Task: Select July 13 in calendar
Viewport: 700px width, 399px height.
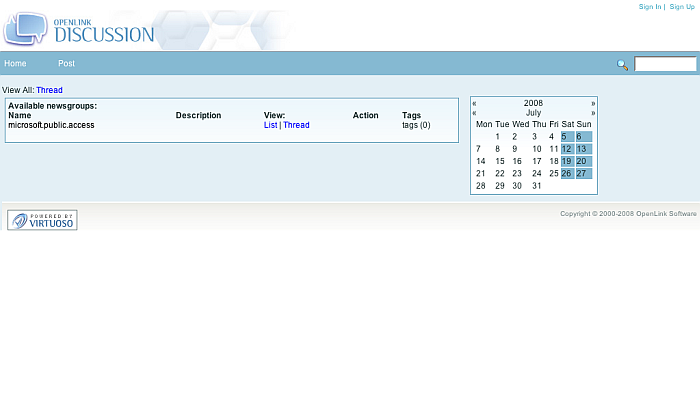Action: (x=583, y=149)
